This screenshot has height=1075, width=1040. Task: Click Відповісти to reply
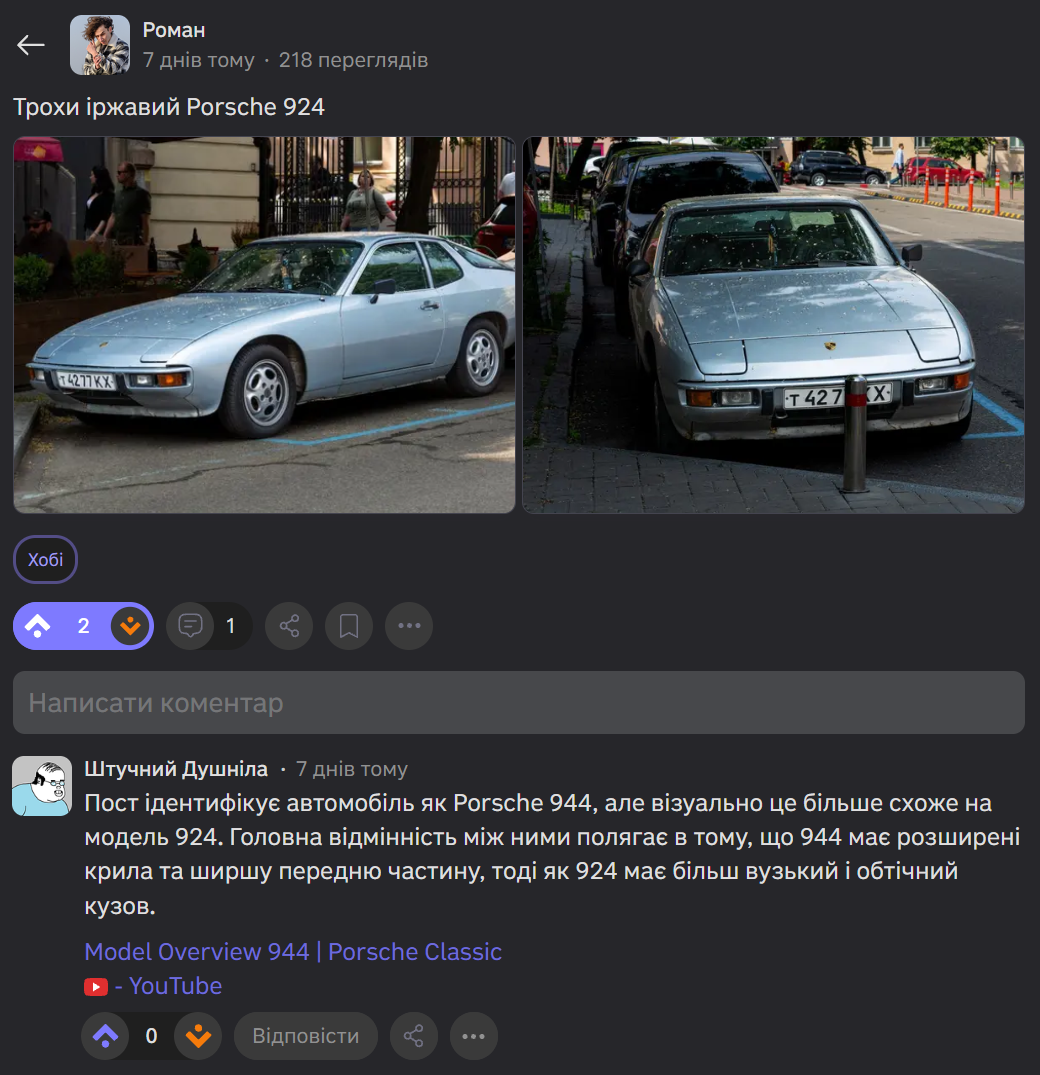click(x=306, y=1035)
